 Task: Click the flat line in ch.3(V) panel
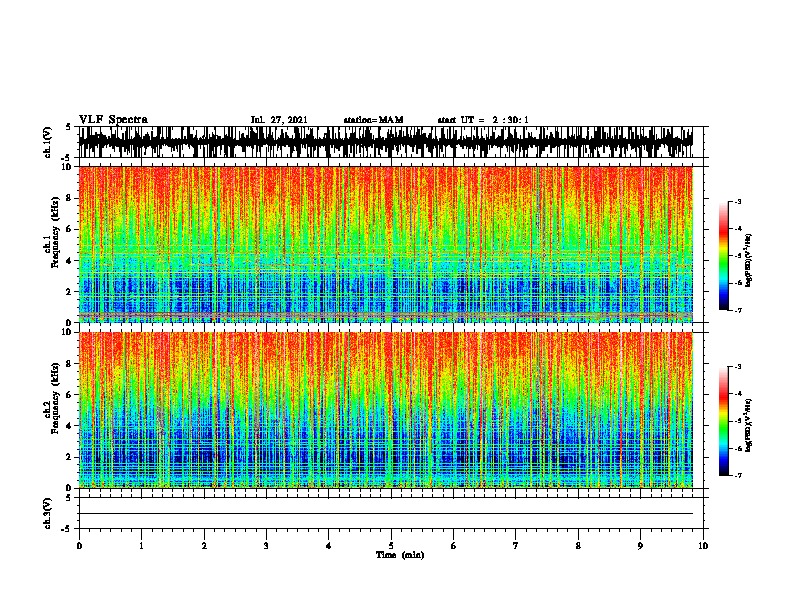pyautogui.click(x=385, y=514)
